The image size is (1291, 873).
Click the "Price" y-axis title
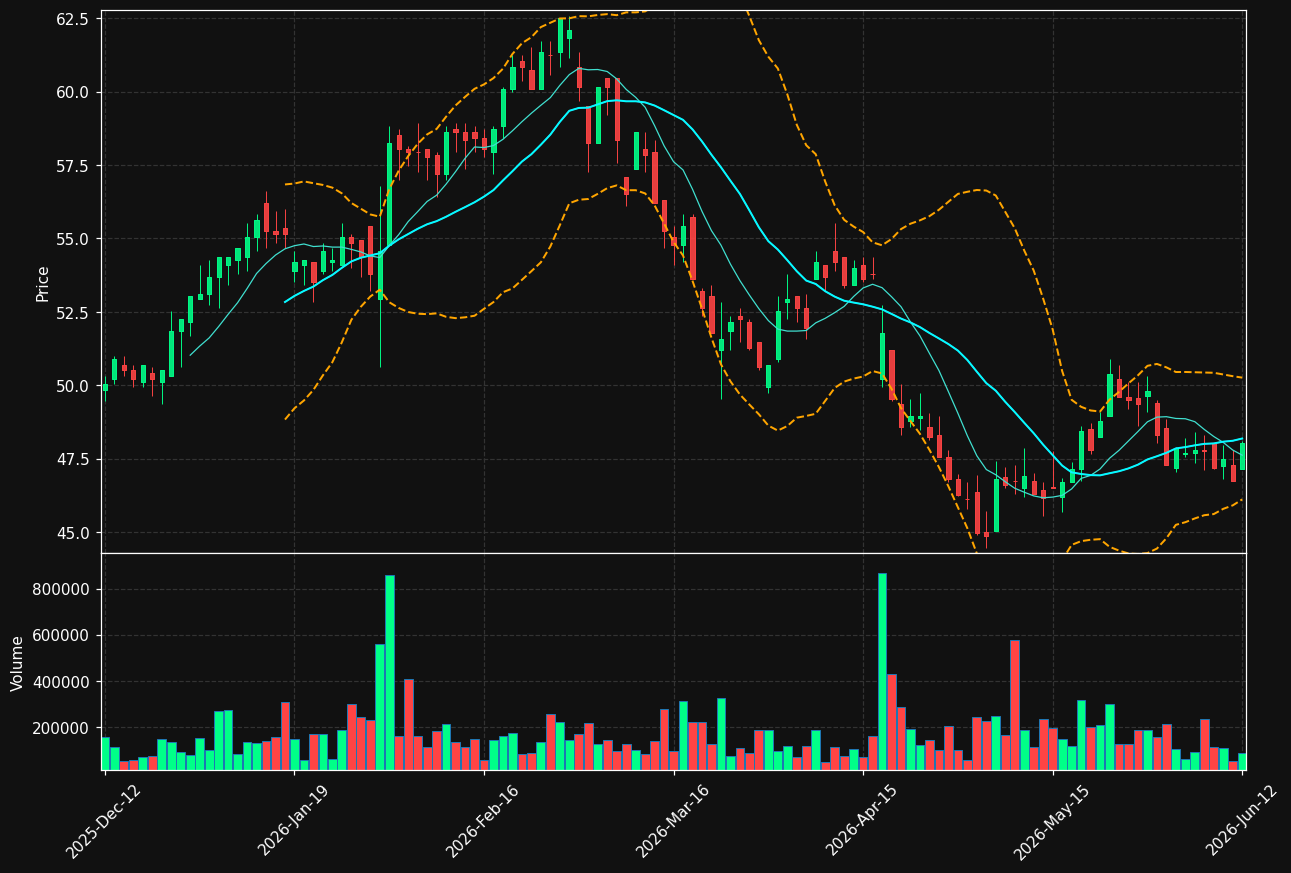pos(43,283)
